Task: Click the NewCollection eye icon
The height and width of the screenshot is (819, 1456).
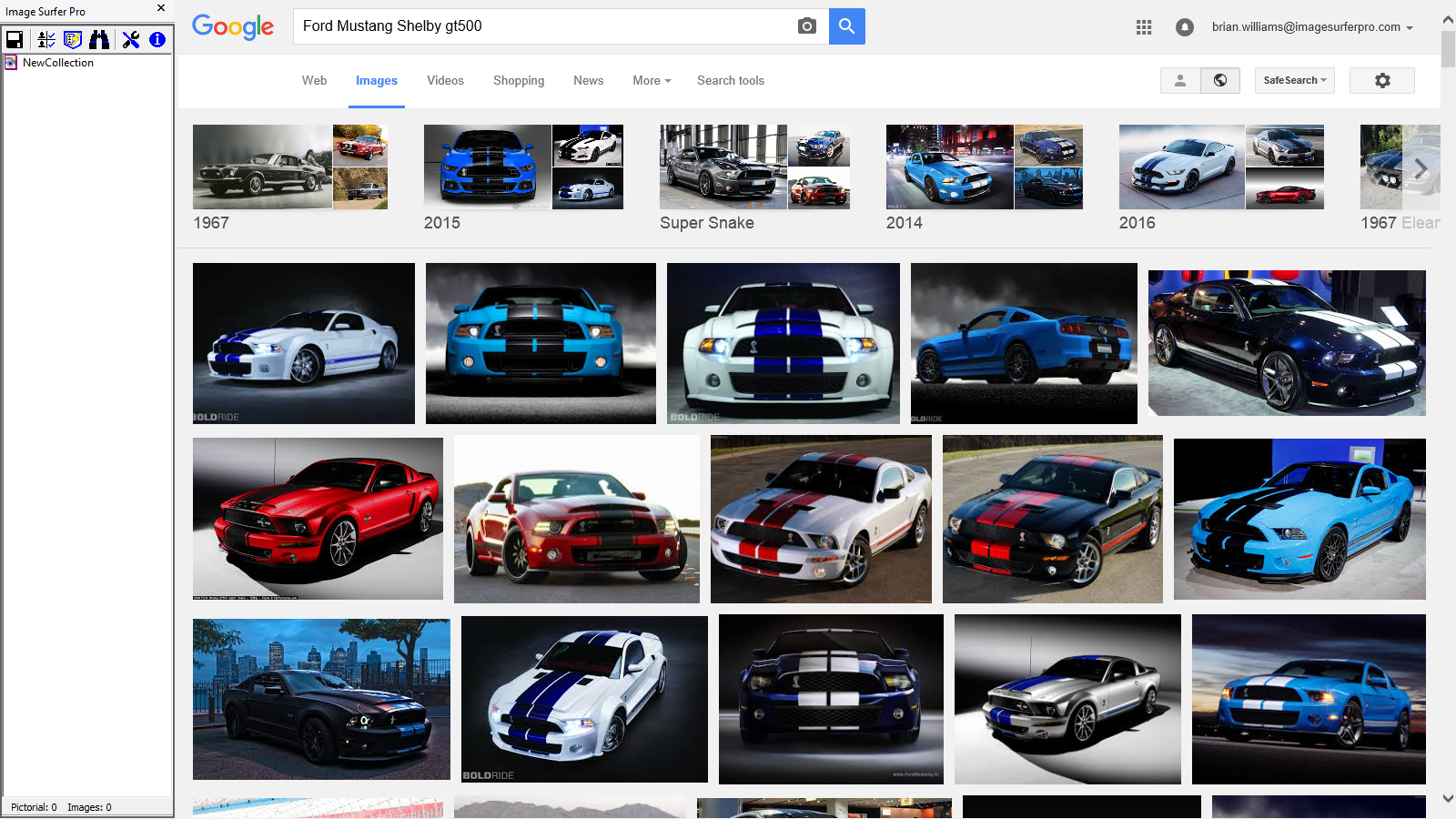Action: click(x=11, y=63)
